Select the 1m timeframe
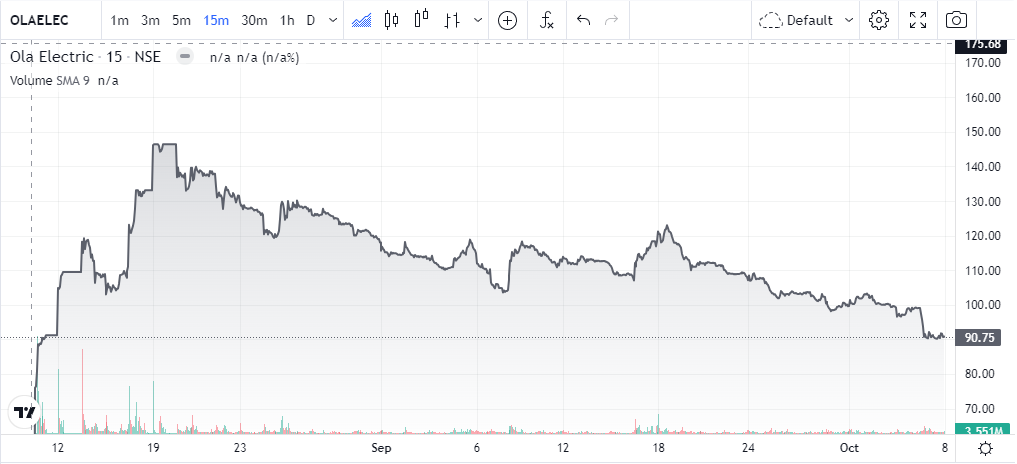Image resolution: width=1017 pixels, height=464 pixels. (x=120, y=20)
